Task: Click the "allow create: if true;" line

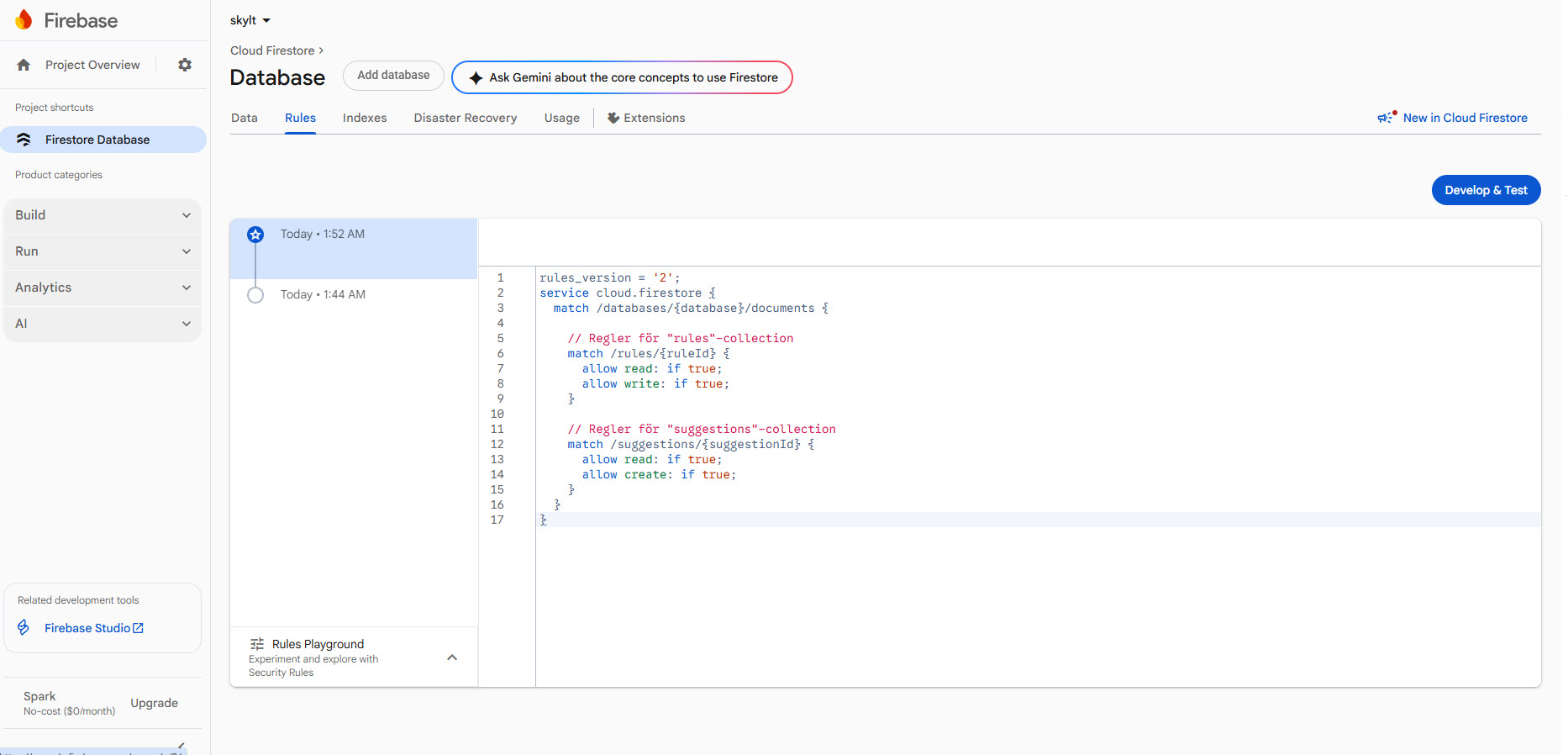Action: [x=659, y=474]
